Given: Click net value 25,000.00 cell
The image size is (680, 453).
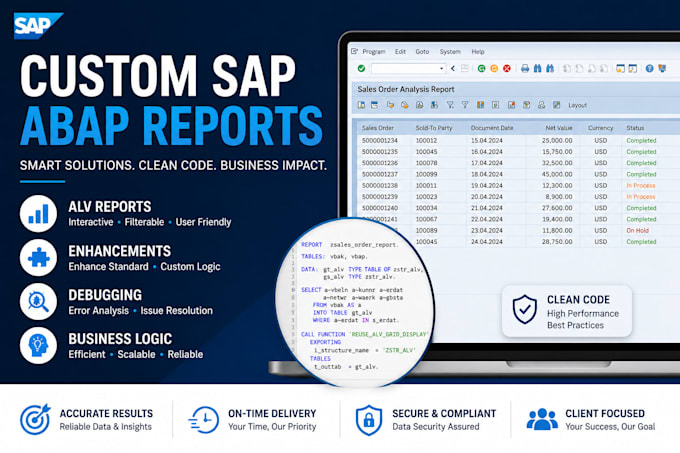Looking at the screenshot, I should point(557,140).
